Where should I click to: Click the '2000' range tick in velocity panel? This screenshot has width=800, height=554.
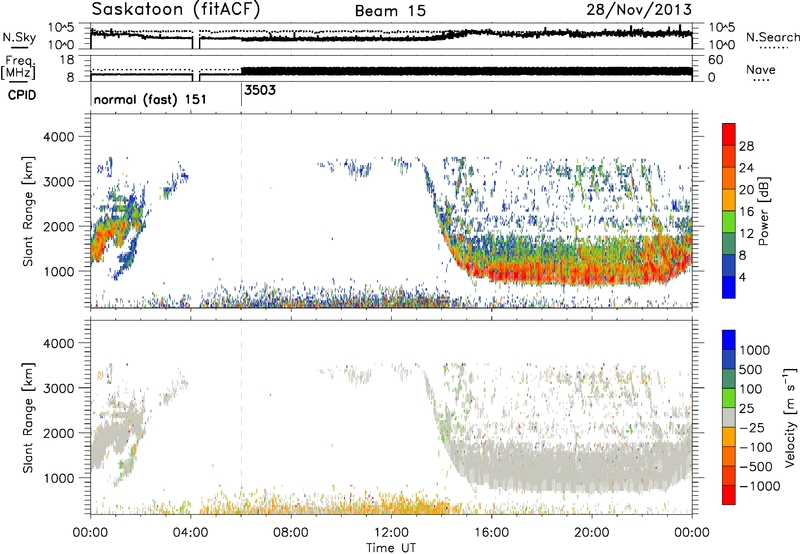tap(58, 433)
